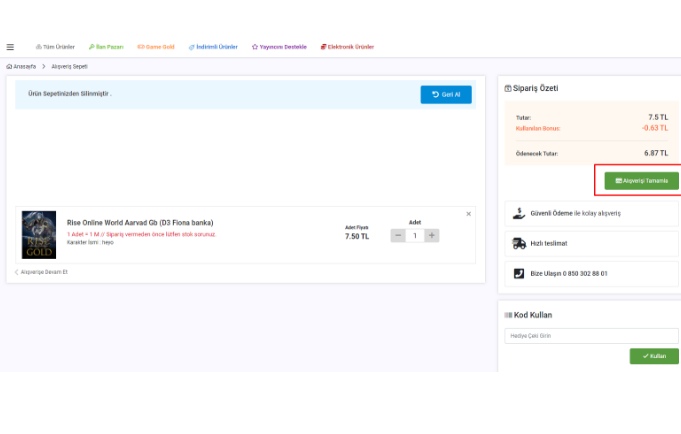Click the home icon in breadcrumb

coord(9,66)
